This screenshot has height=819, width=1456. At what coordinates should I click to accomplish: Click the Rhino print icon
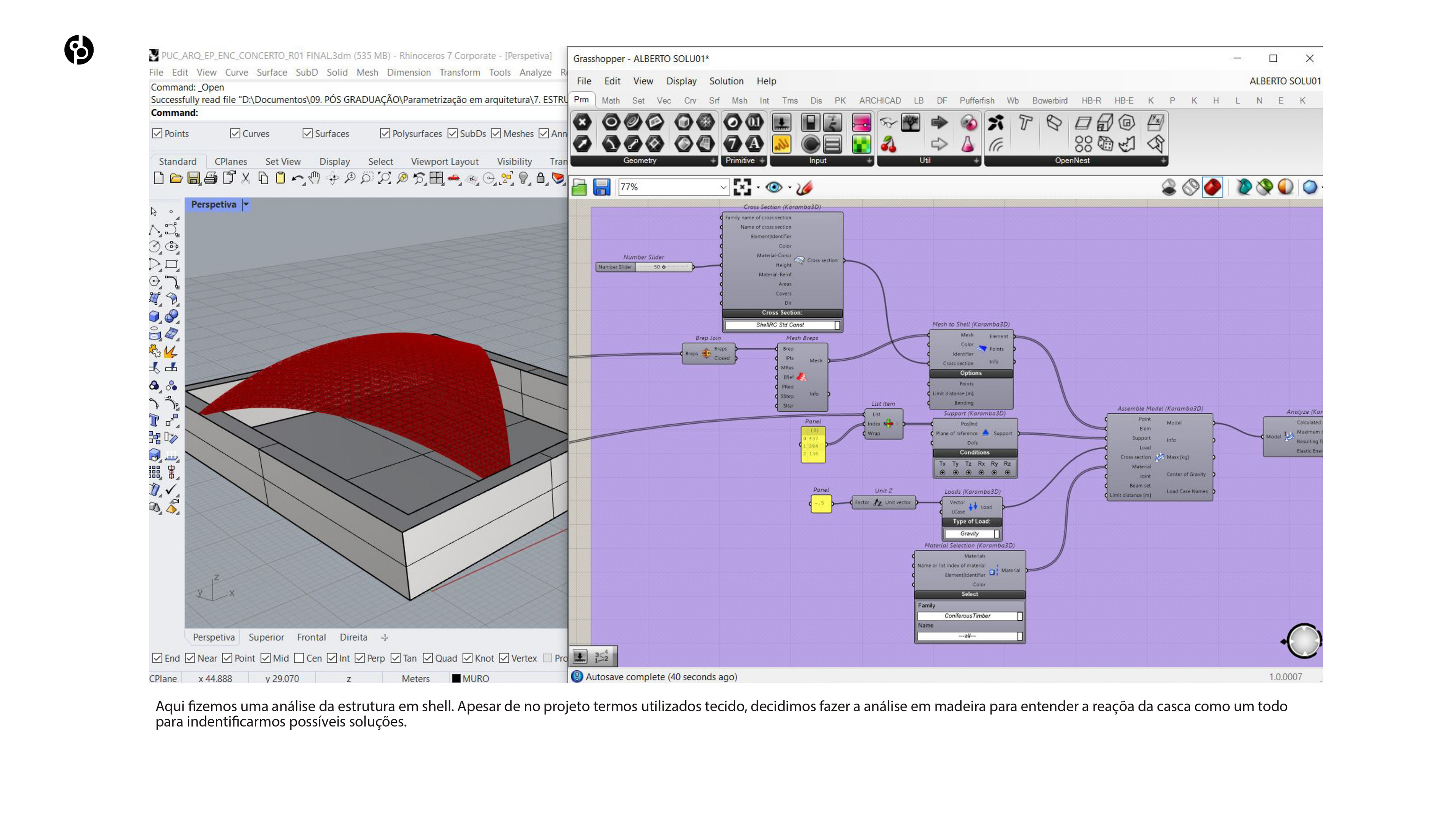click(211, 179)
